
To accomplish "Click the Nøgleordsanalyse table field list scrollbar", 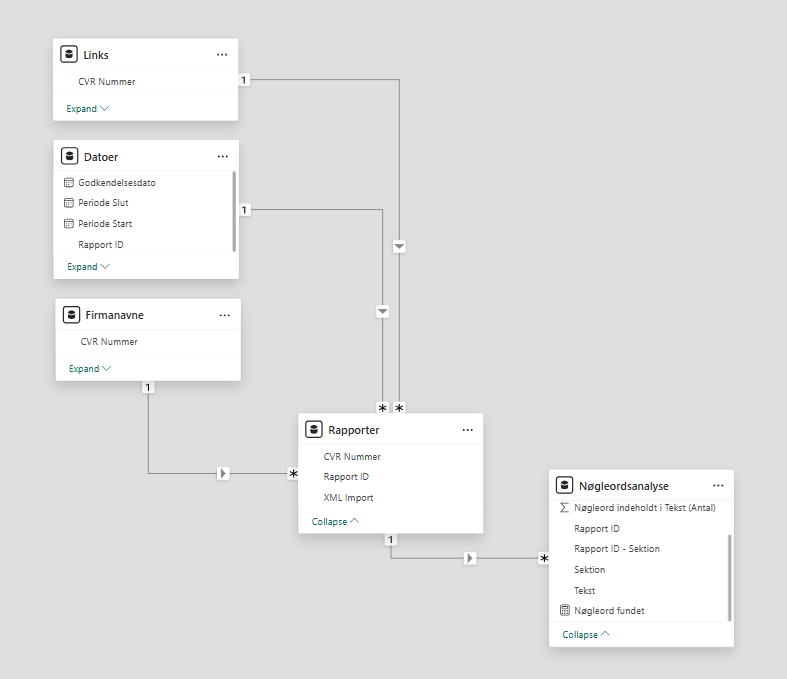I will (729, 578).
